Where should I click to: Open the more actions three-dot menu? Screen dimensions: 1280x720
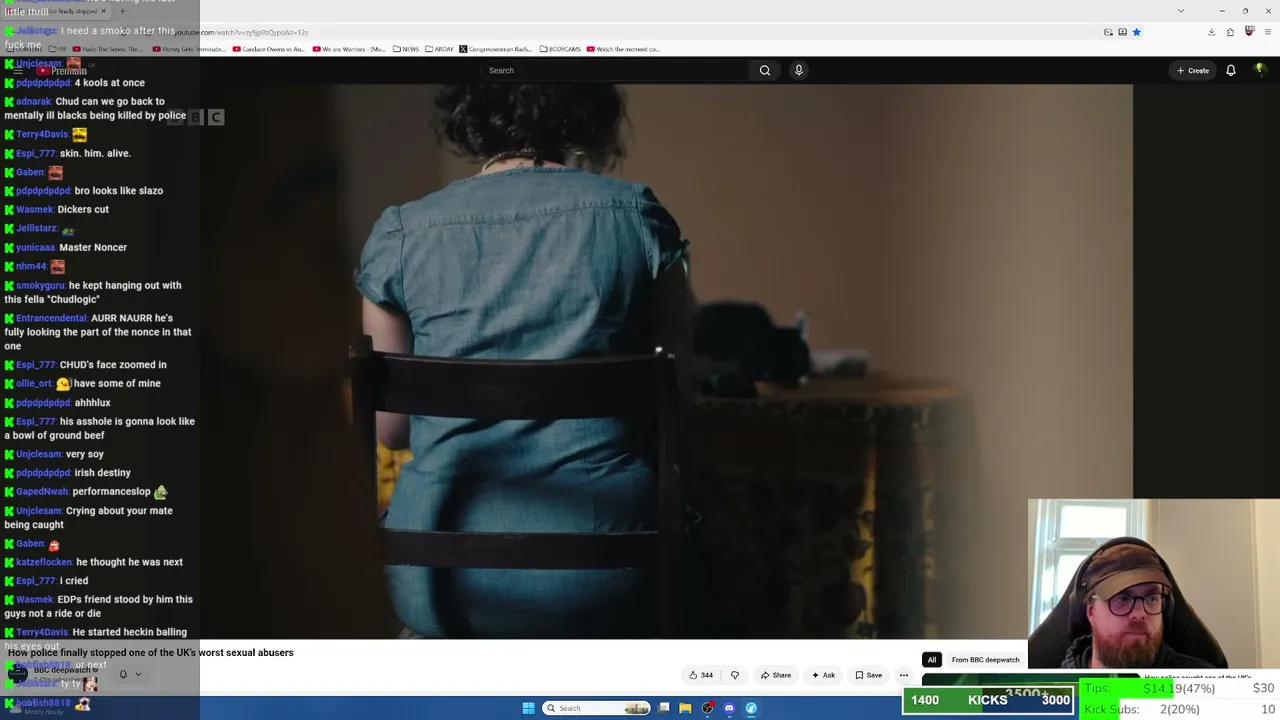tap(904, 675)
